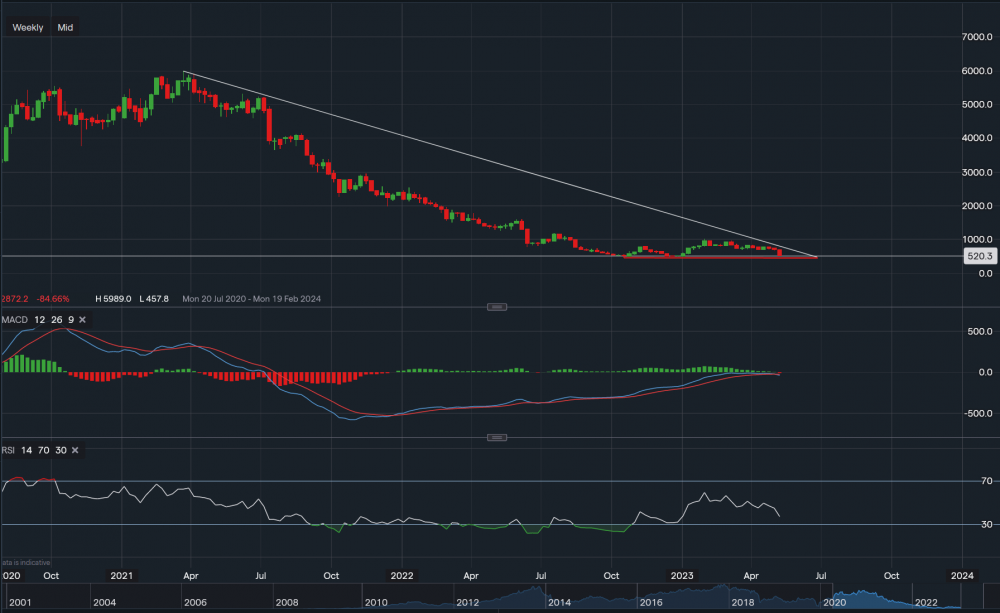
Task: Click the RSI indicator label
Action: point(8,451)
